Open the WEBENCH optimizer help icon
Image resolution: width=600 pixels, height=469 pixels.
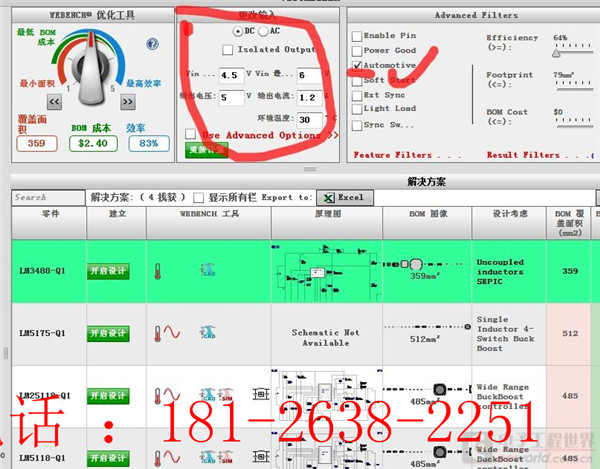(152, 44)
